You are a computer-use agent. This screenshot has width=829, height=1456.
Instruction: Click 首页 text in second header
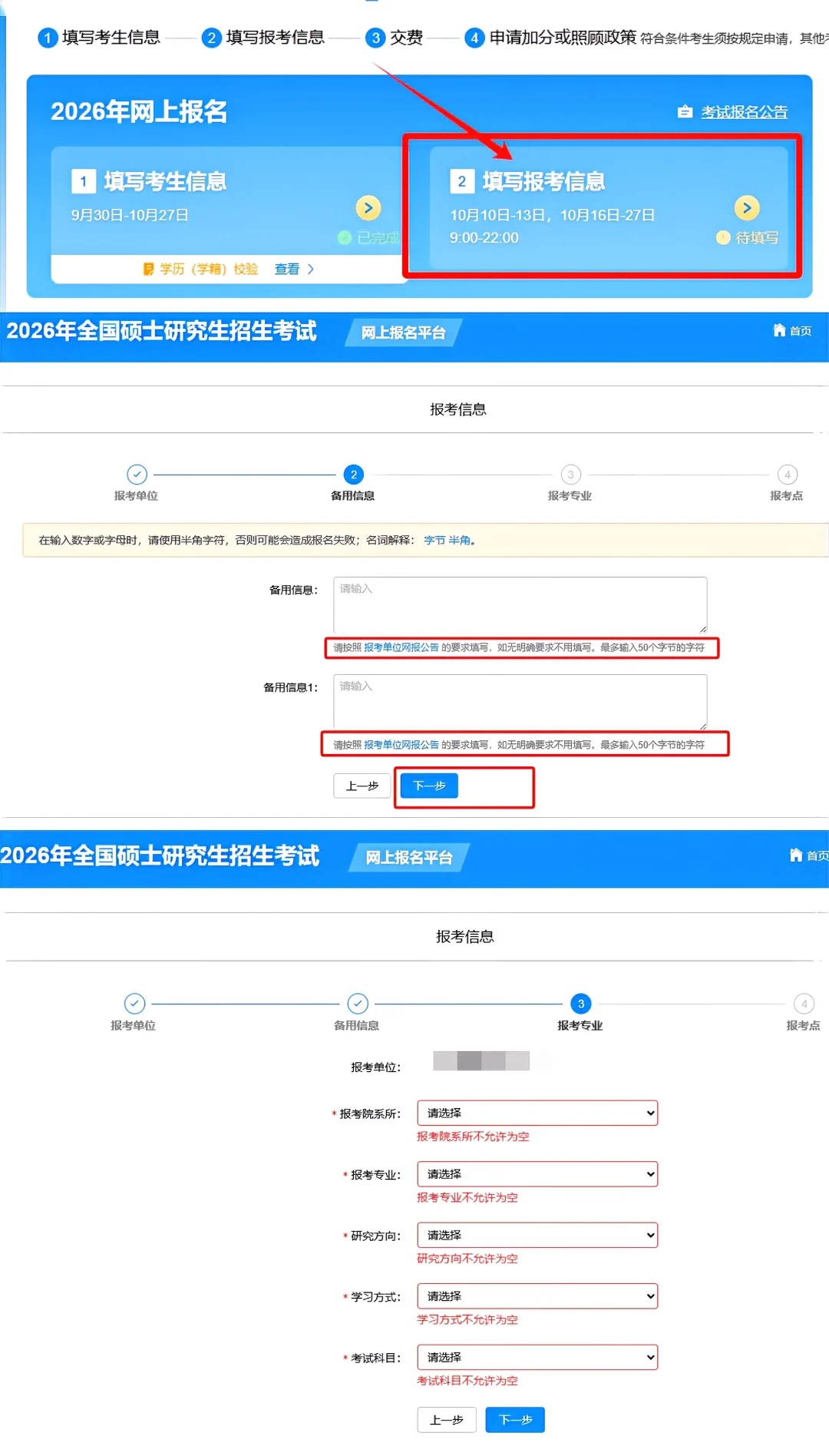[817, 855]
